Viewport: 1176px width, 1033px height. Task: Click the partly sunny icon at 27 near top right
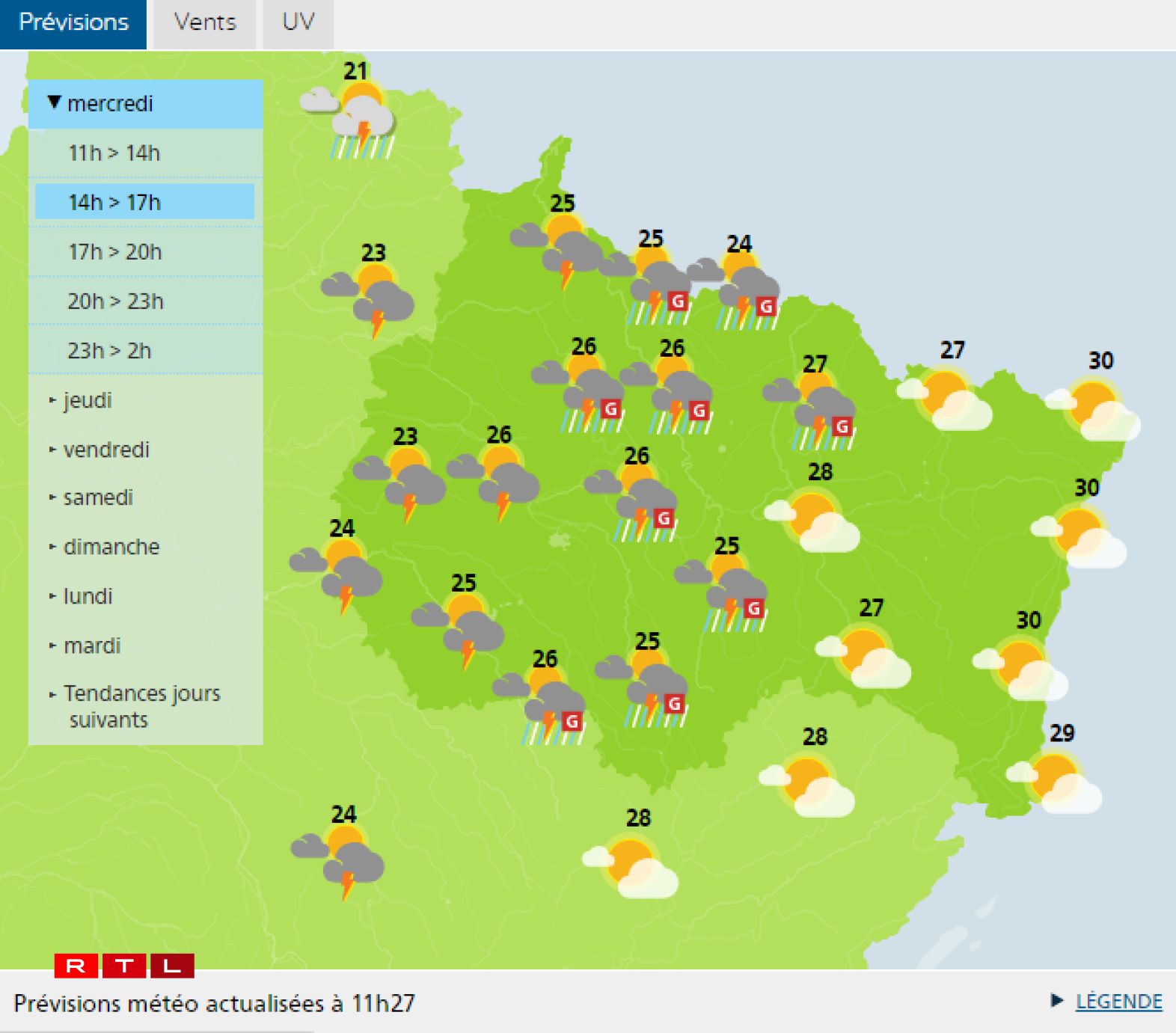(x=947, y=398)
